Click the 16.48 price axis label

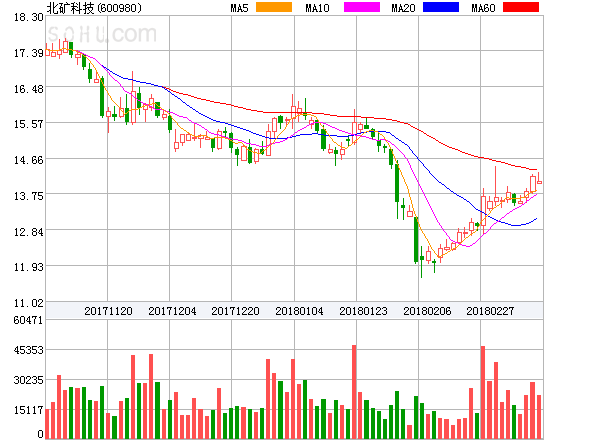click(x=29, y=89)
